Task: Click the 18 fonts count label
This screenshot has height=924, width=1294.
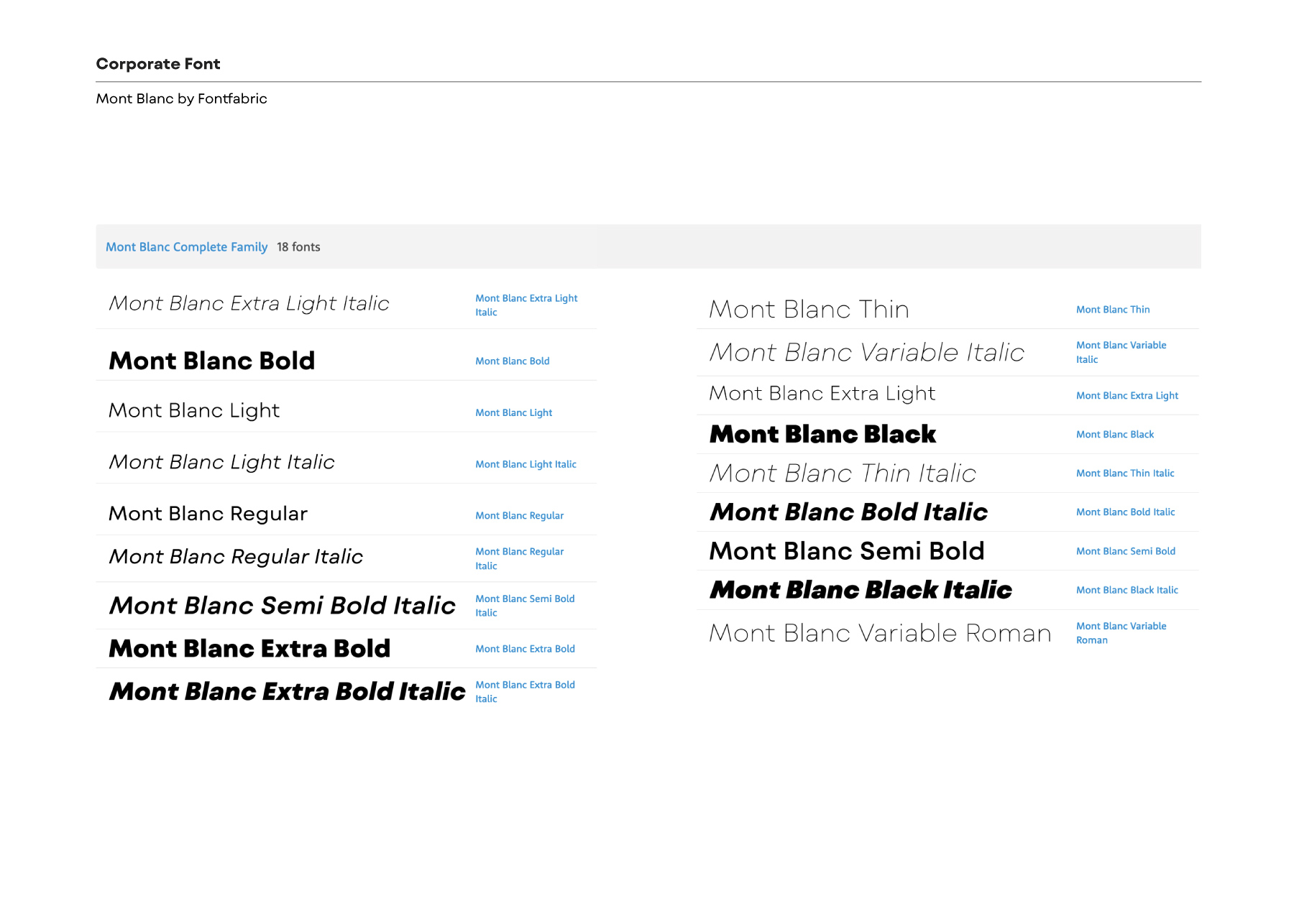Action: pyautogui.click(x=298, y=247)
